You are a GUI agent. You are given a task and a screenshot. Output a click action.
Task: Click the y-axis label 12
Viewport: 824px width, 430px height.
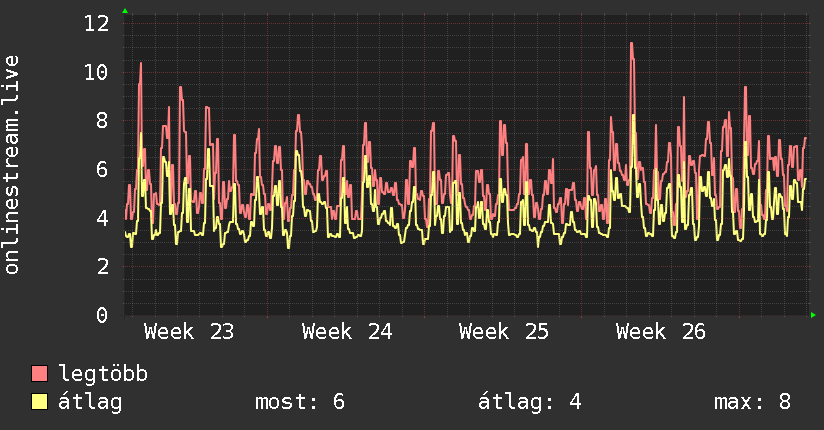[x=97, y=24]
